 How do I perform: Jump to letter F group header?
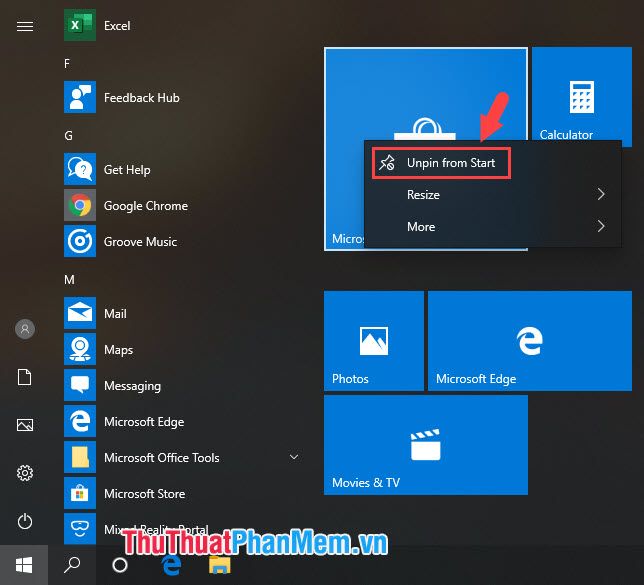pos(67,64)
